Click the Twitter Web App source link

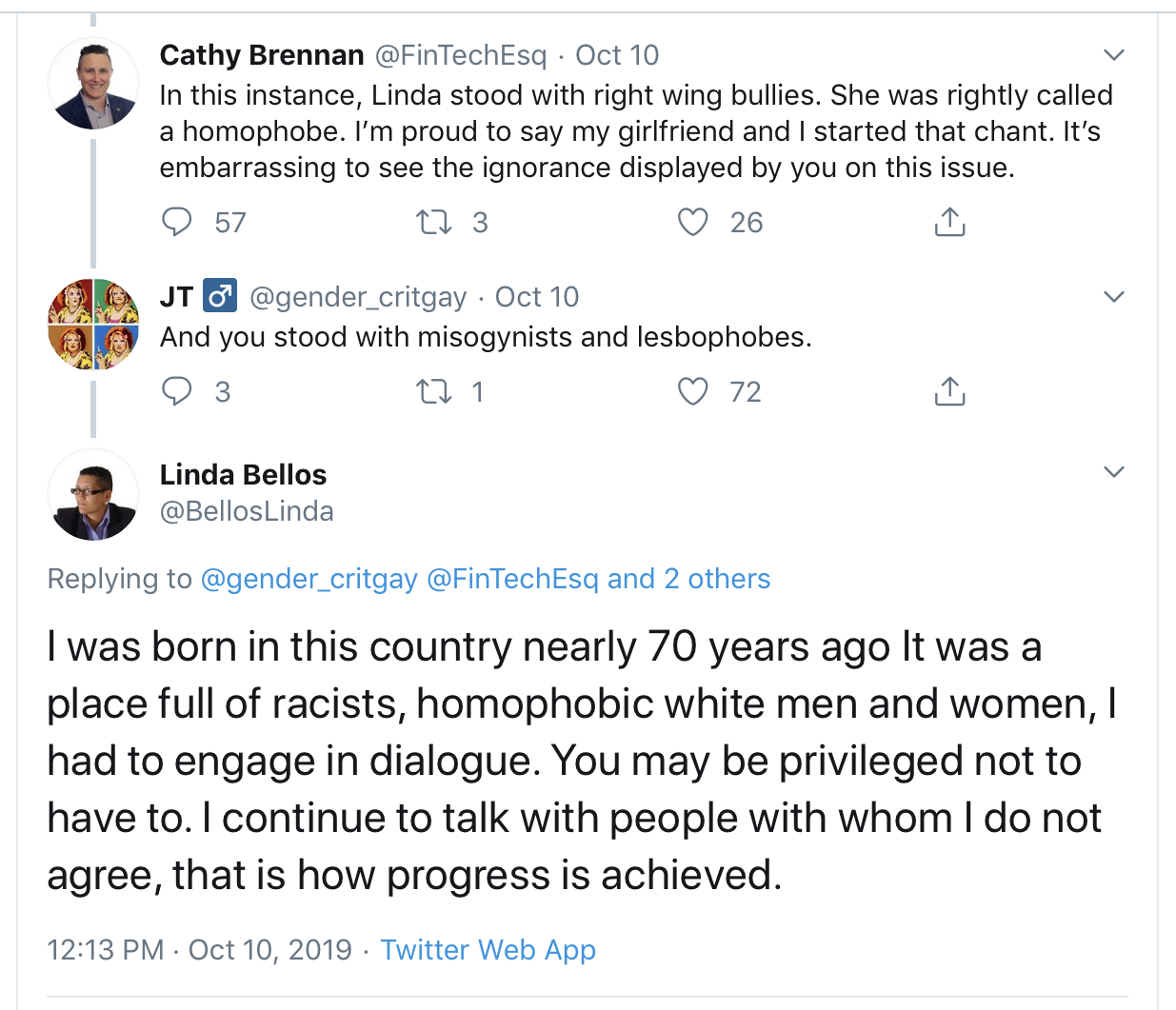pyautogui.click(x=488, y=949)
